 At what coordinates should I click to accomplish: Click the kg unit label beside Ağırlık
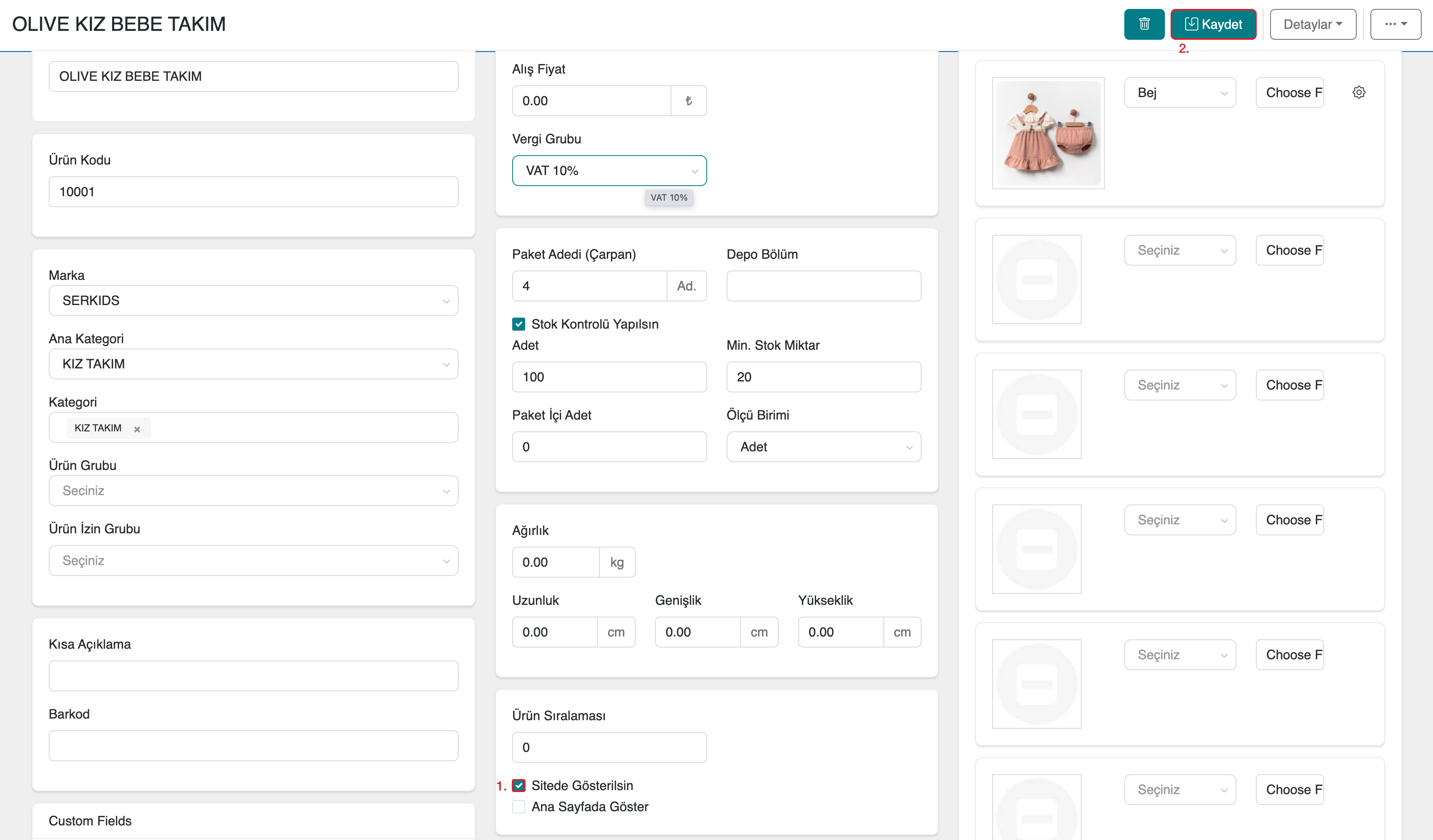click(617, 563)
